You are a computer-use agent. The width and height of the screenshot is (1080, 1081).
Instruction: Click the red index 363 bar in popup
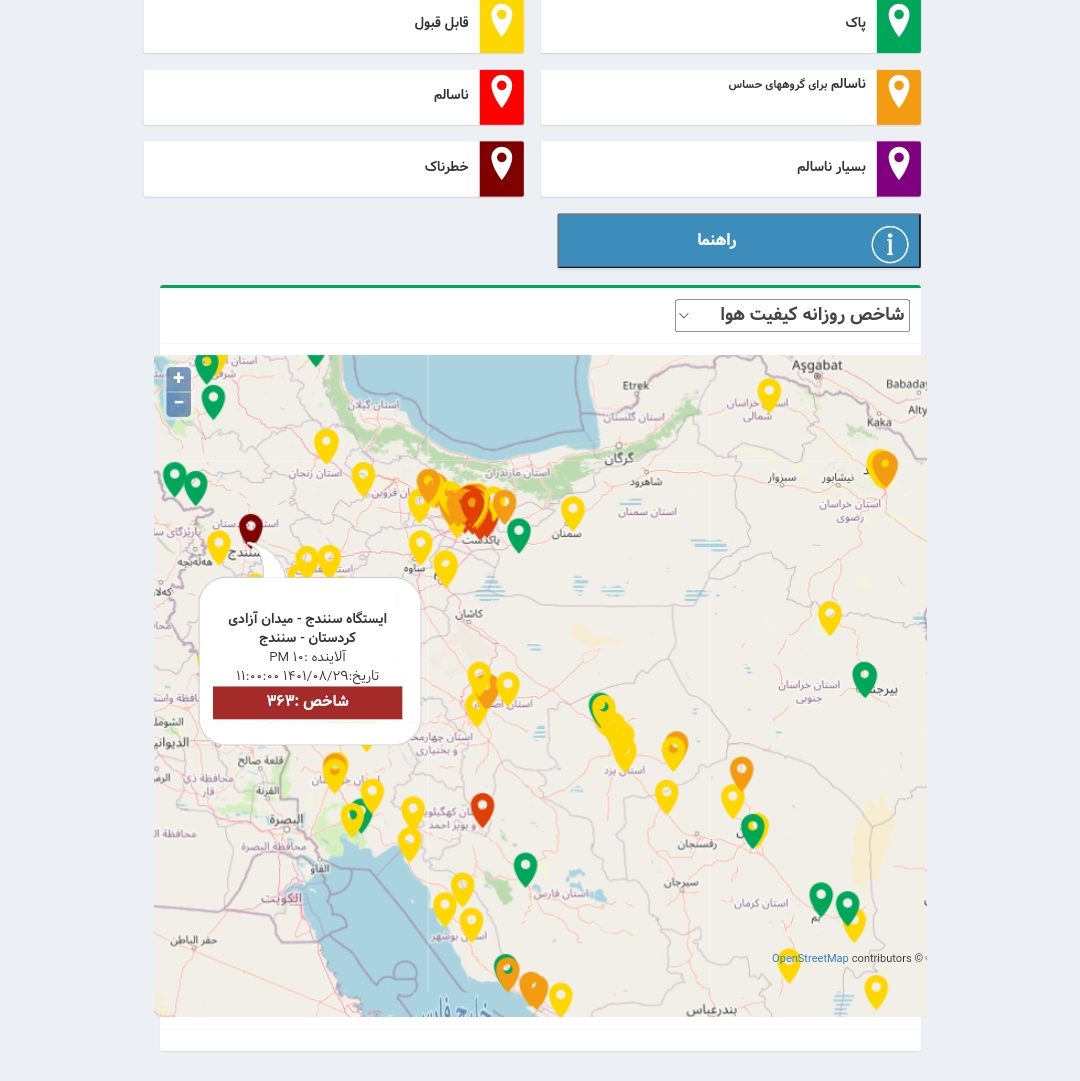(x=307, y=702)
